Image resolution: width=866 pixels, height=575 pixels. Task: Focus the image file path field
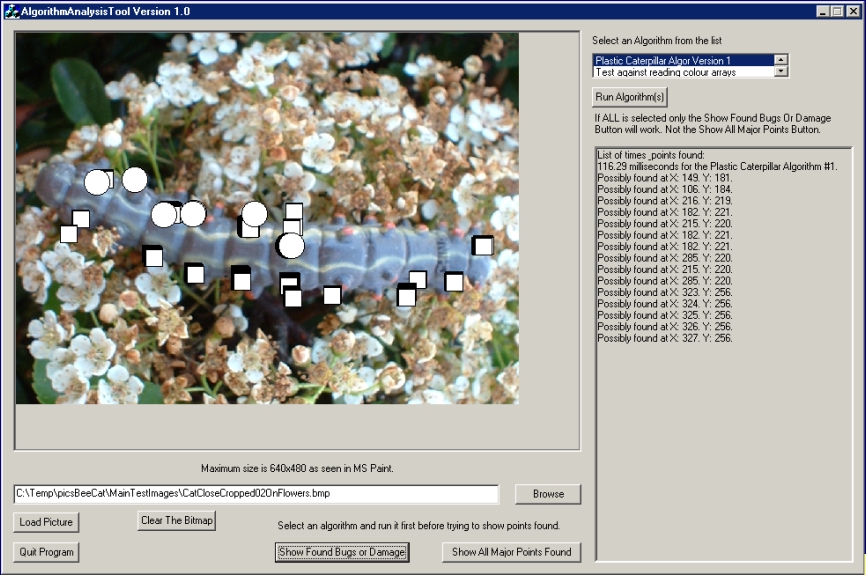tap(256, 494)
